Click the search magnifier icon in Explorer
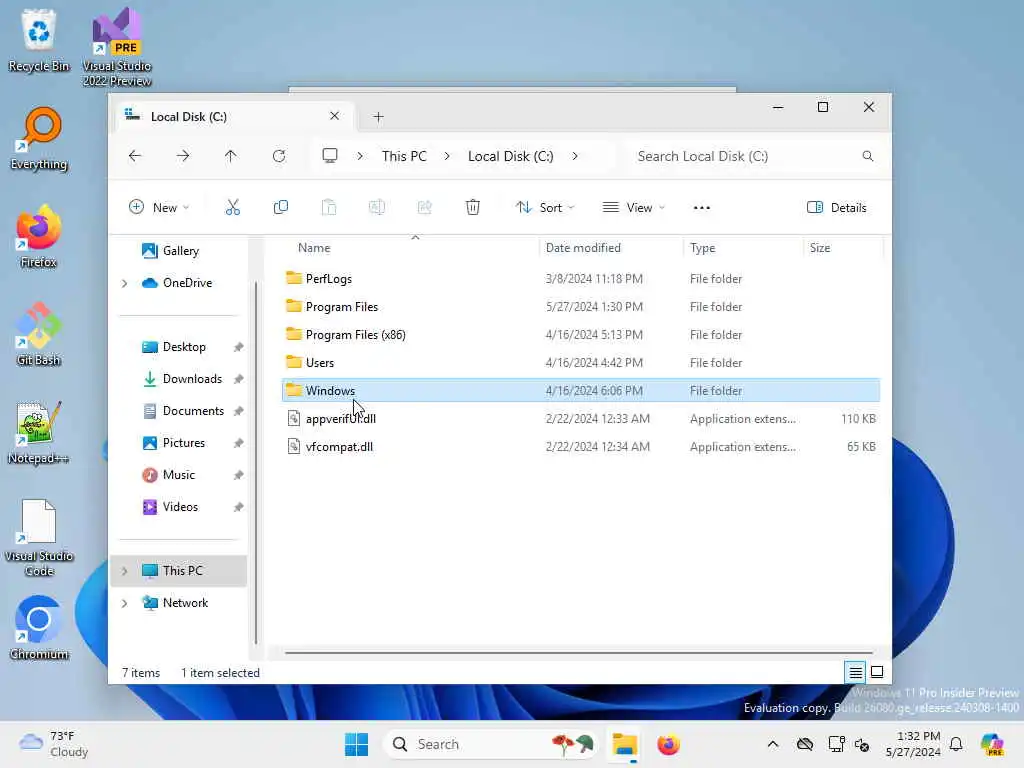The image size is (1024, 768). click(868, 156)
